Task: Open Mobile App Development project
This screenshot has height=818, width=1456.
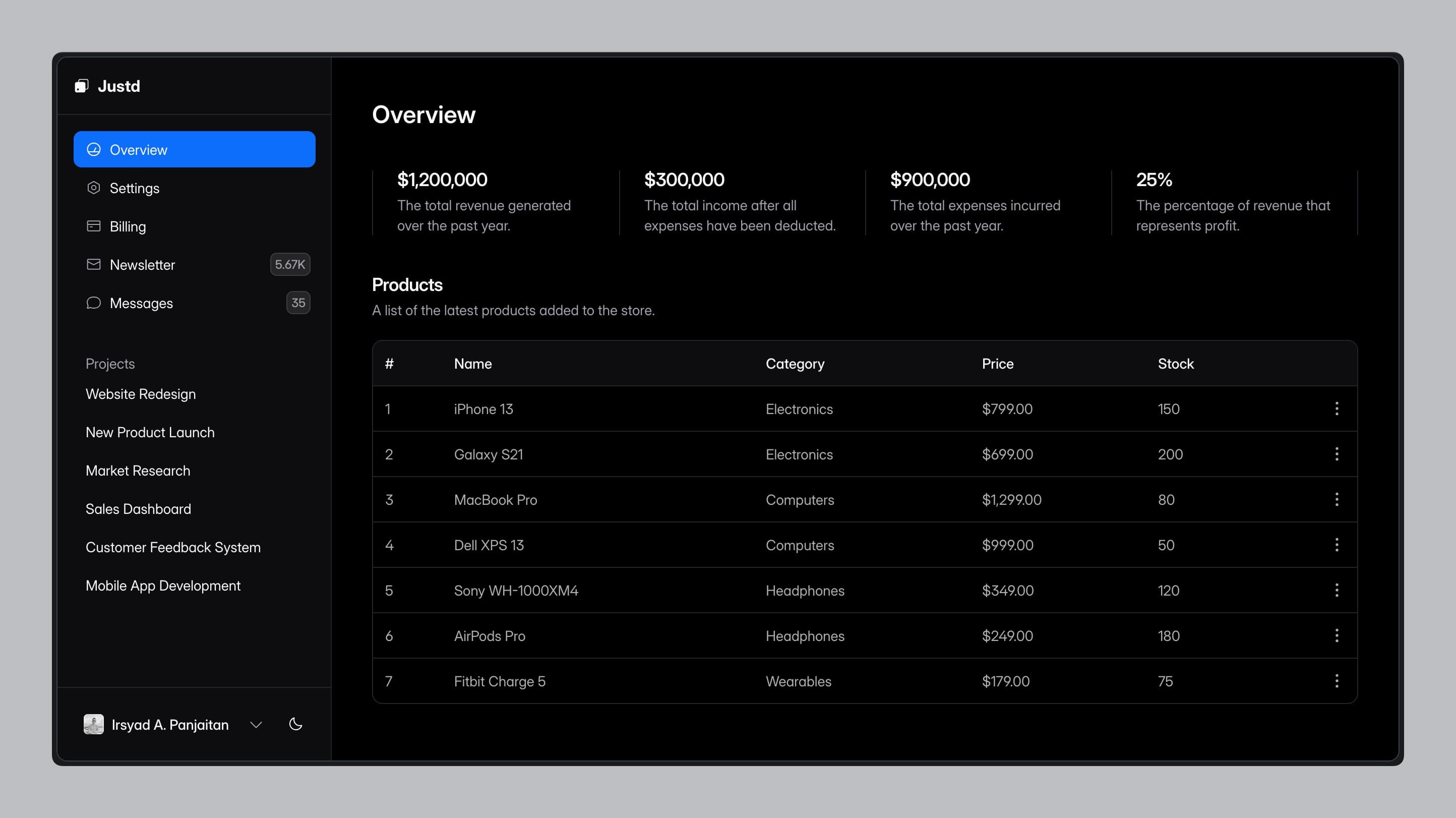Action: pyautogui.click(x=163, y=586)
